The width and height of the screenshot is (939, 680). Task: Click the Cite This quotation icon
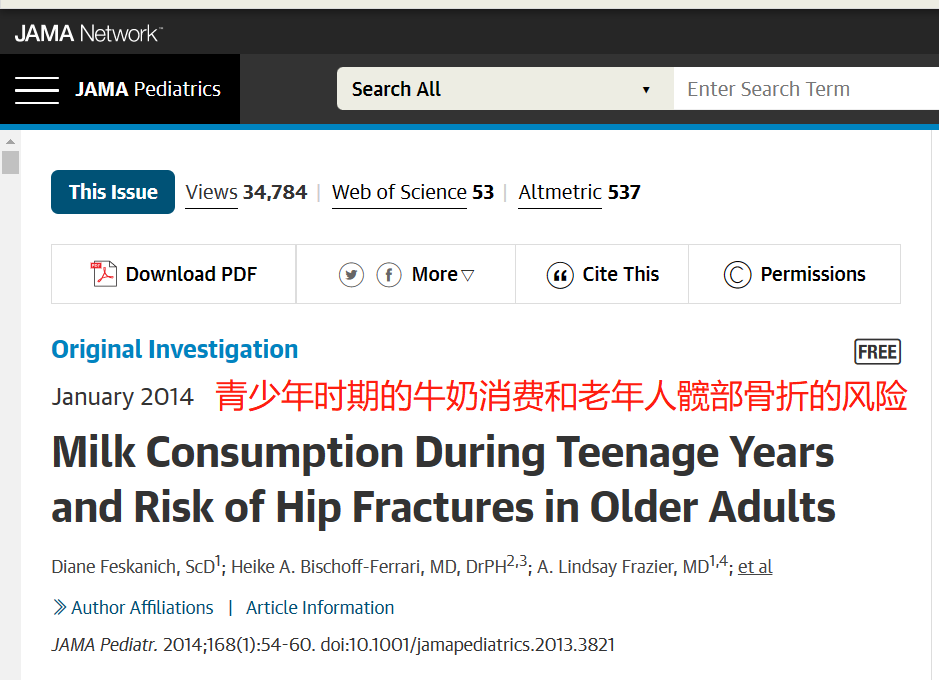click(560, 275)
